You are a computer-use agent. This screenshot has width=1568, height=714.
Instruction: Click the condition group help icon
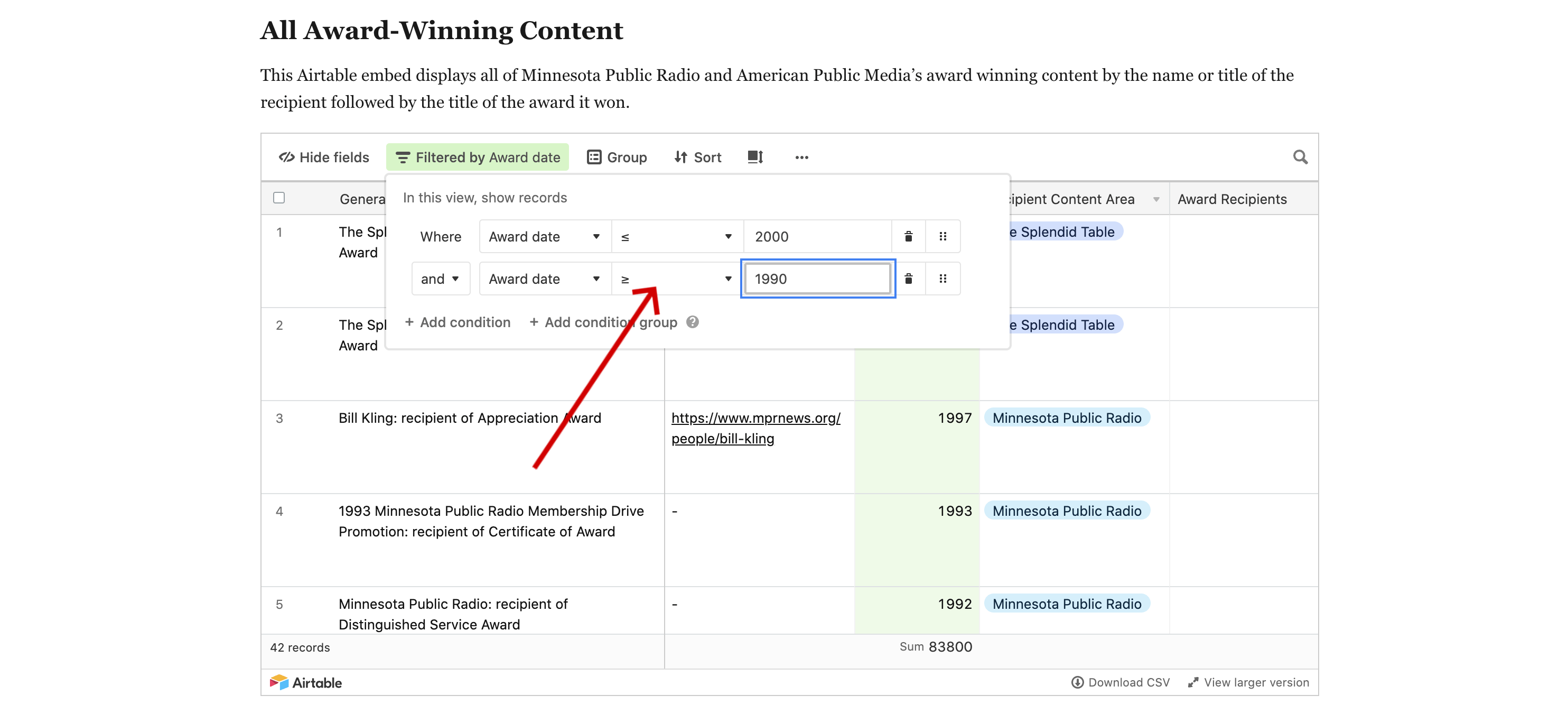[692, 322]
